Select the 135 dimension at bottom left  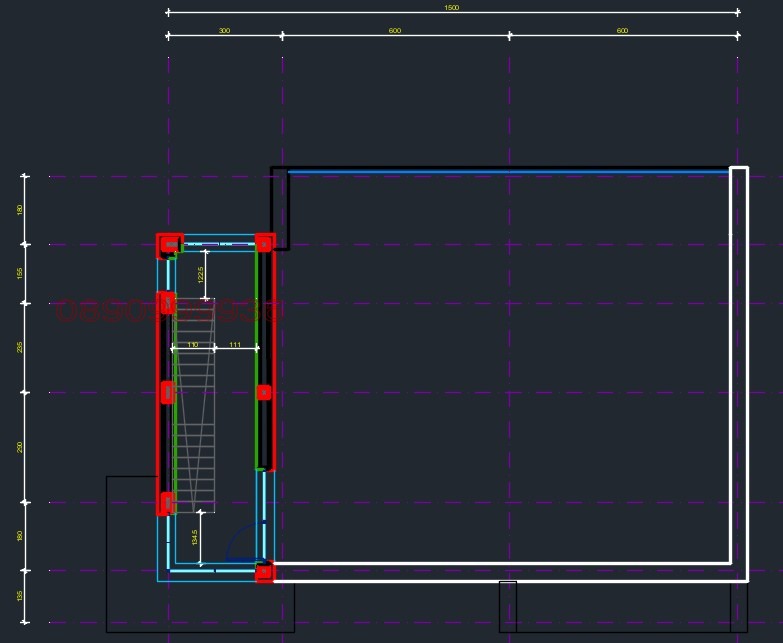[x=20, y=596]
